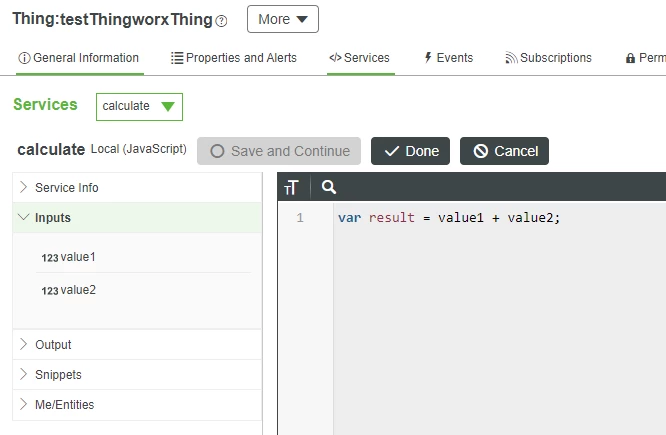
Task: Click the Local (JavaScript) label
Action: 138,149
